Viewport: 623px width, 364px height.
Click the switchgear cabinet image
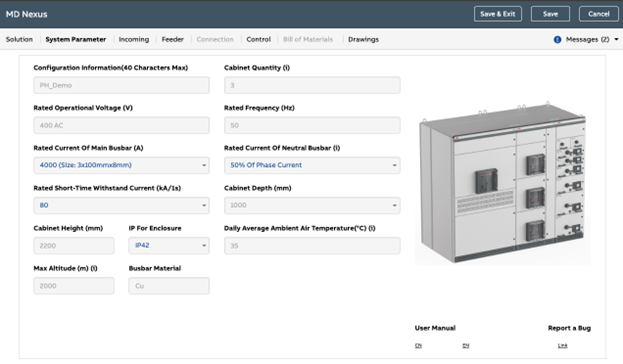(503, 183)
